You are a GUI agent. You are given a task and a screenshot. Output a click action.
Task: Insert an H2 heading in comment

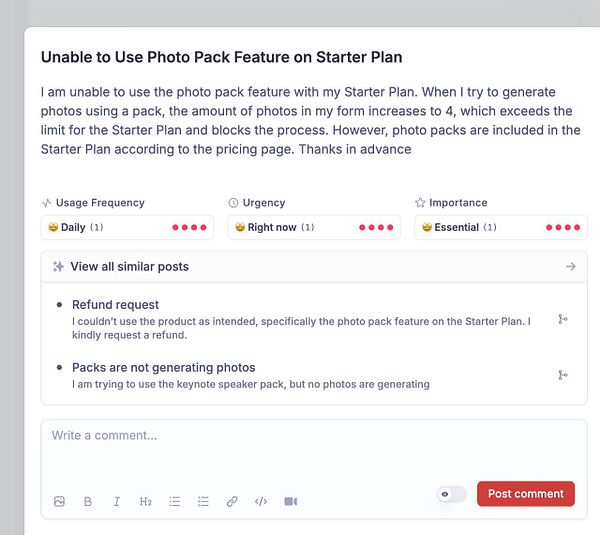click(x=145, y=502)
